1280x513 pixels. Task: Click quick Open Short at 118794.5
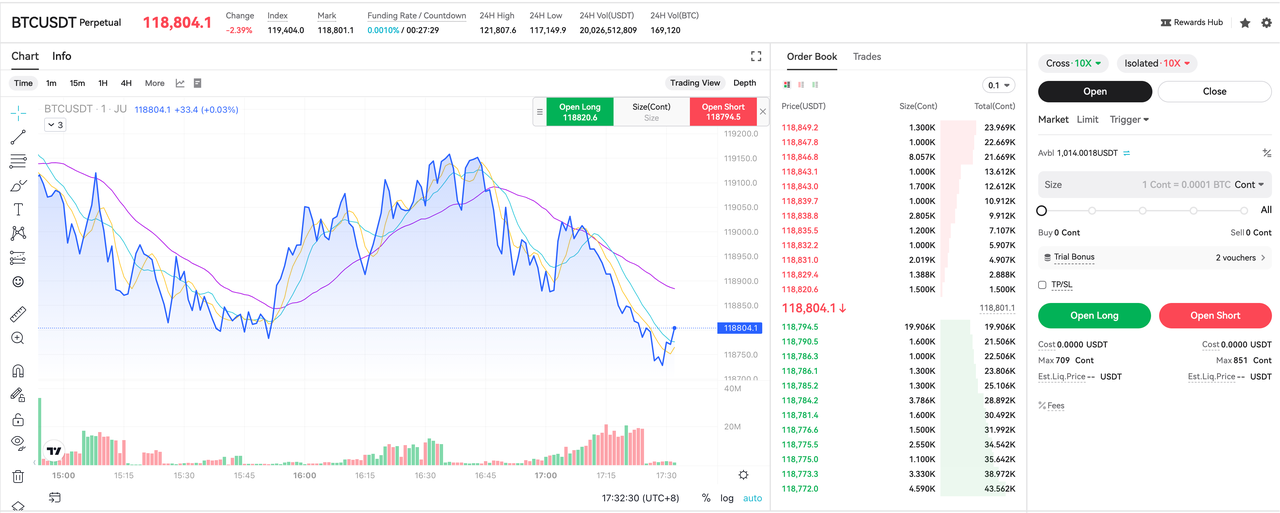coord(723,111)
